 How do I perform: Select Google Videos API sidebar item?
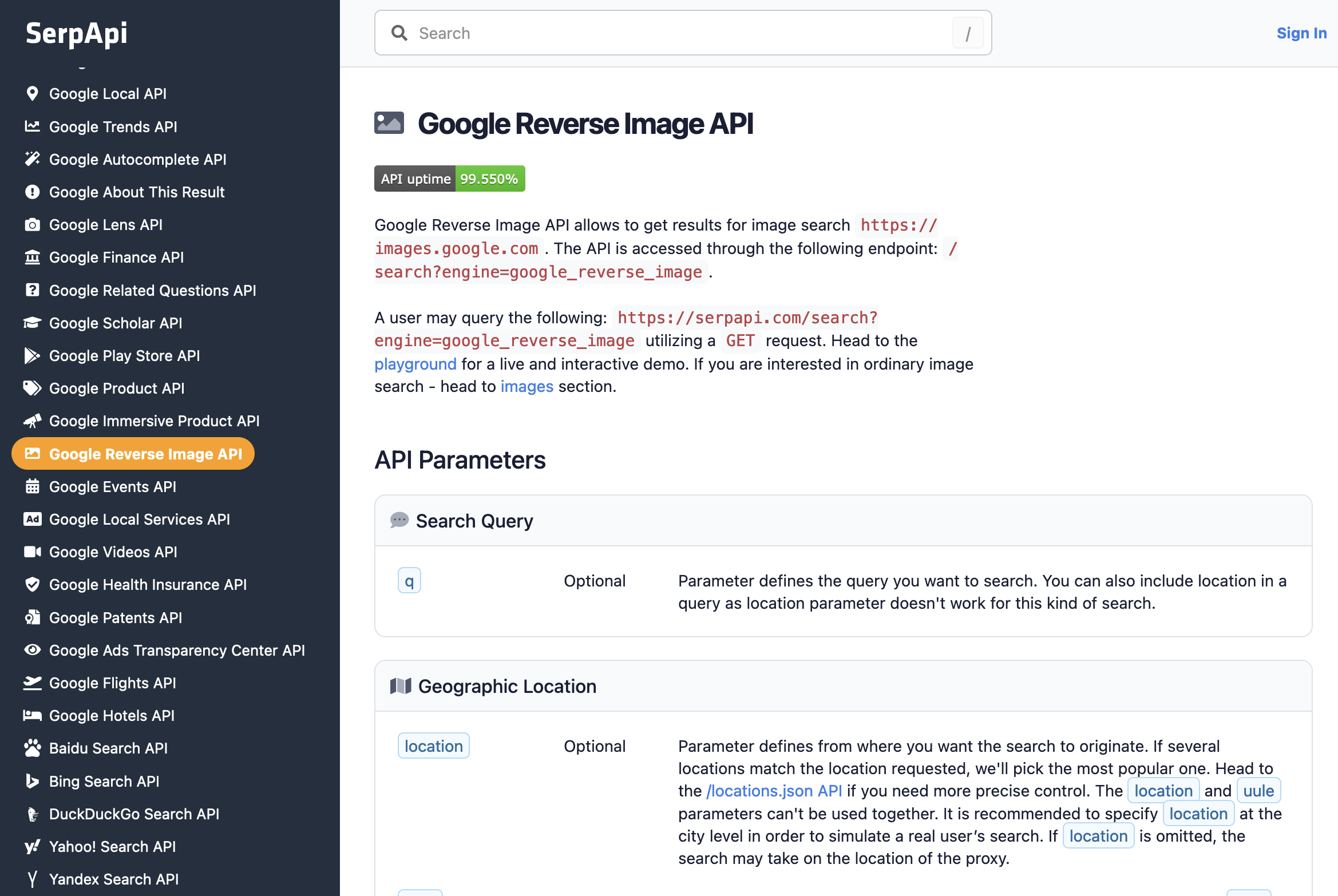pyautogui.click(x=113, y=552)
